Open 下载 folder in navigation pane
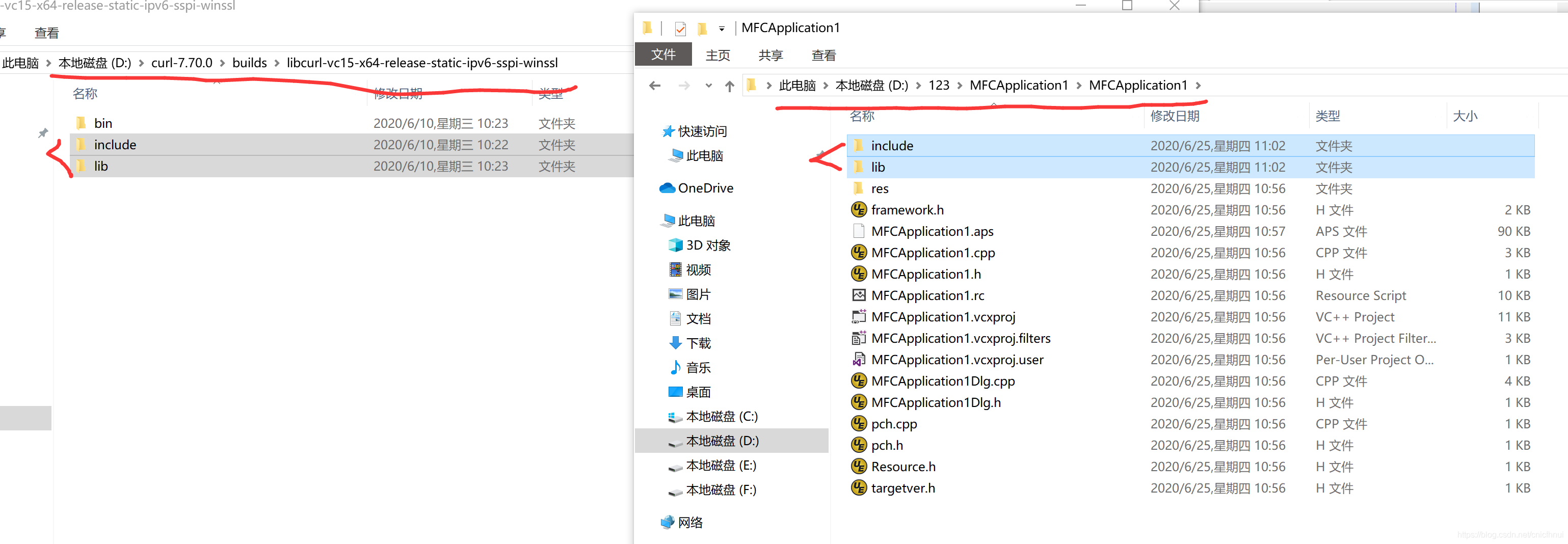Screen dimensions: 1568x544 coord(690,343)
